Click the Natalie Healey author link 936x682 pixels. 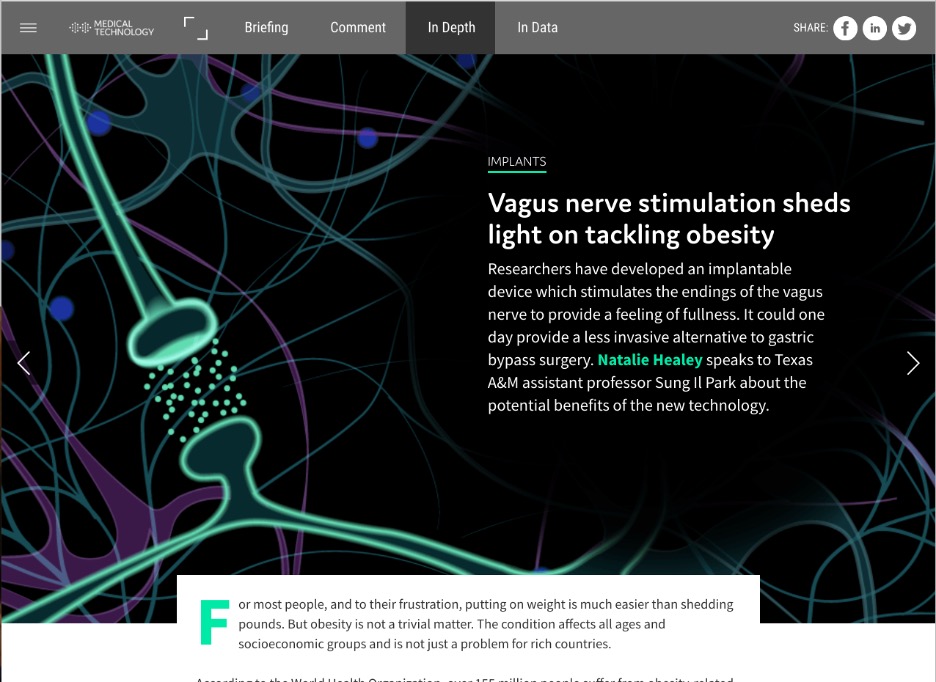click(x=649, y=360)
